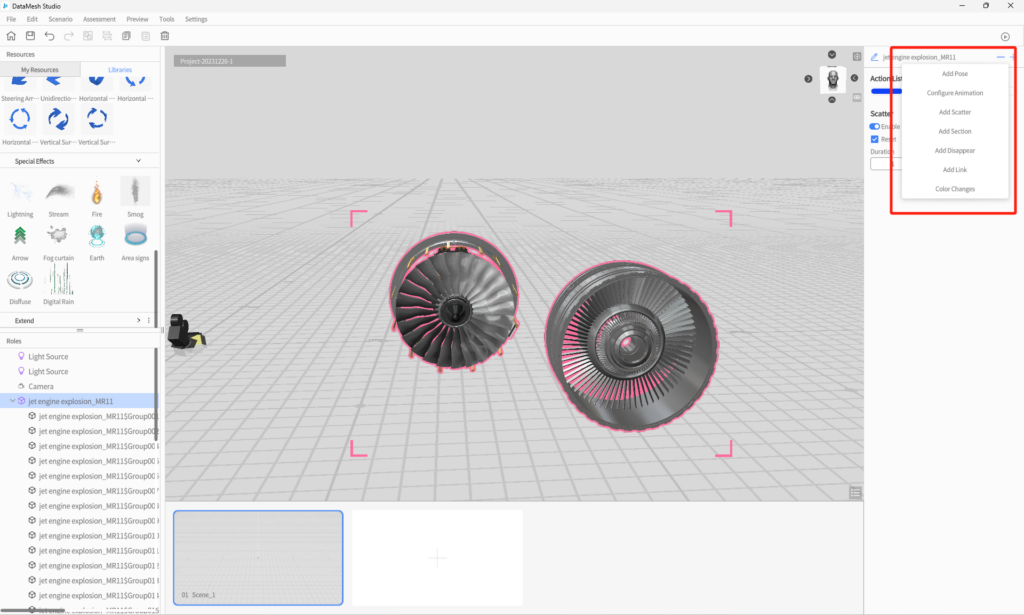Pick the Digital Rain effect

tap(58, 286)
